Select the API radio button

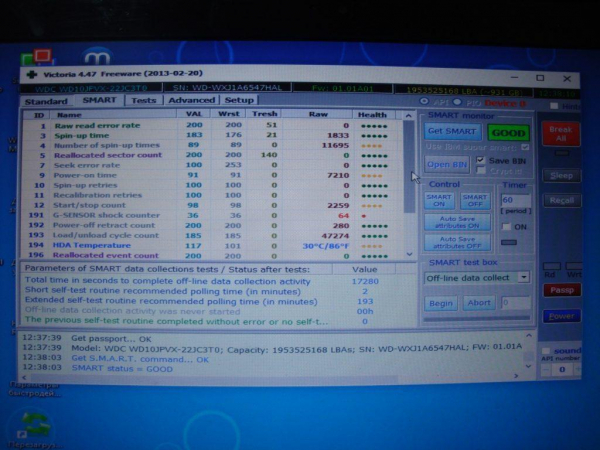[424, 101]
